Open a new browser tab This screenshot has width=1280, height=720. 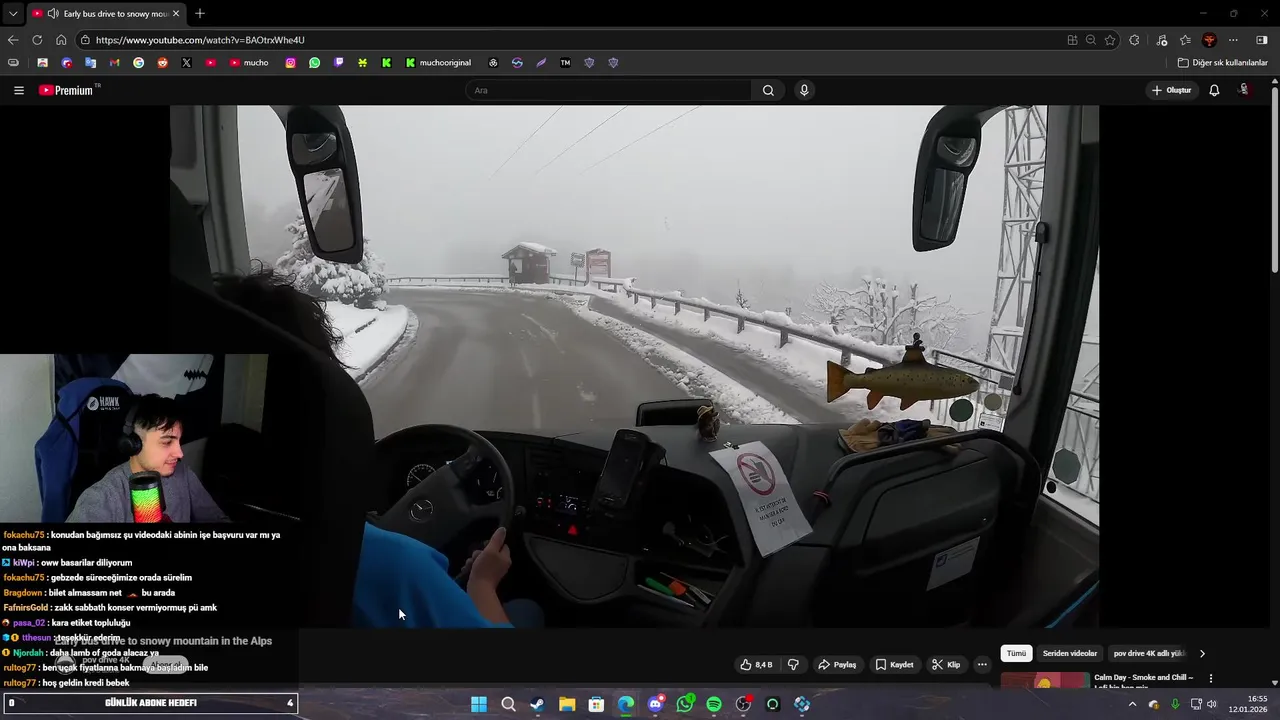click(200, 13)
